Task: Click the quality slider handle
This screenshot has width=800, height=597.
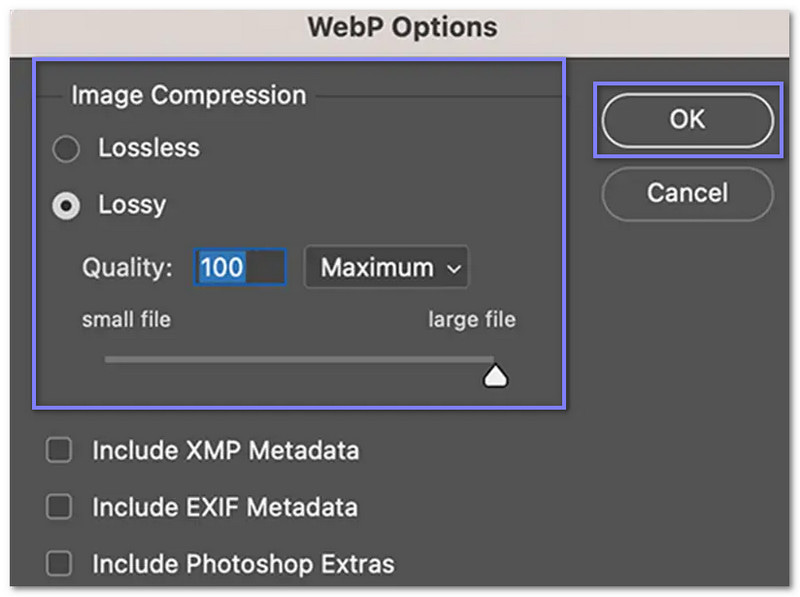Action: pyautogui.click(x=497, y=374)
